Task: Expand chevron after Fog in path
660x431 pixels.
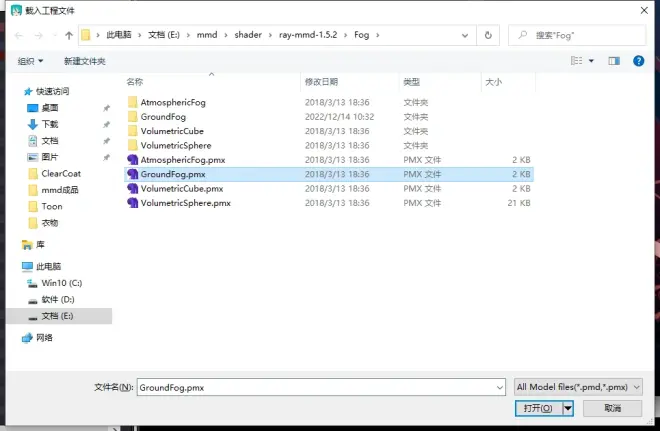Action: click(378, 35)
